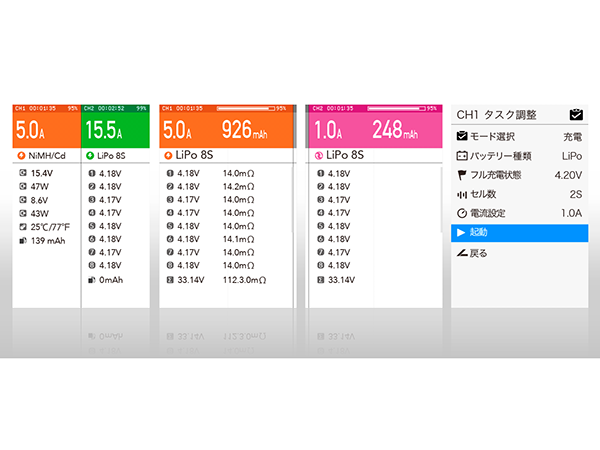
Task: Click the 8.6V reading
Action: (39, 200)
